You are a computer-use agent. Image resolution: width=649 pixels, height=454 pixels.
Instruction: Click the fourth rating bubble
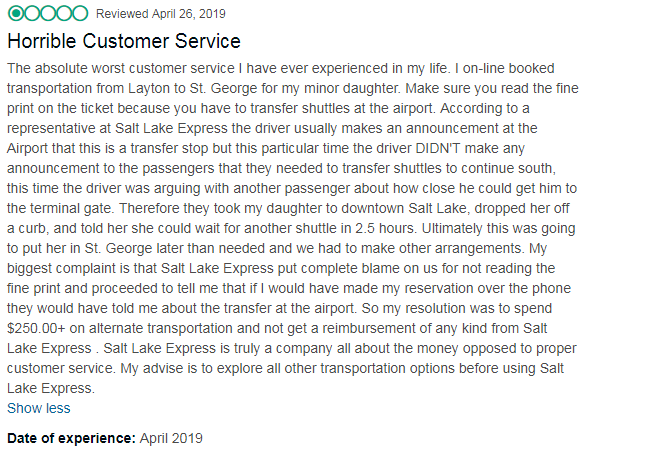tap(64, 14)
